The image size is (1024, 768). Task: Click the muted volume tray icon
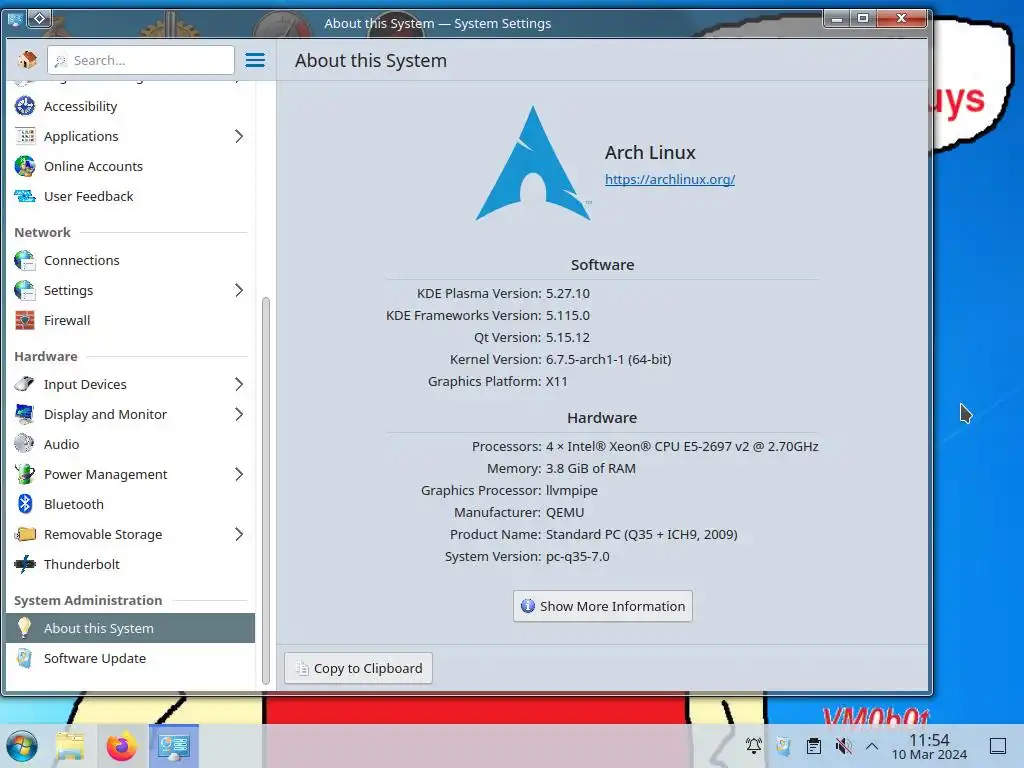tap(843, 746)
